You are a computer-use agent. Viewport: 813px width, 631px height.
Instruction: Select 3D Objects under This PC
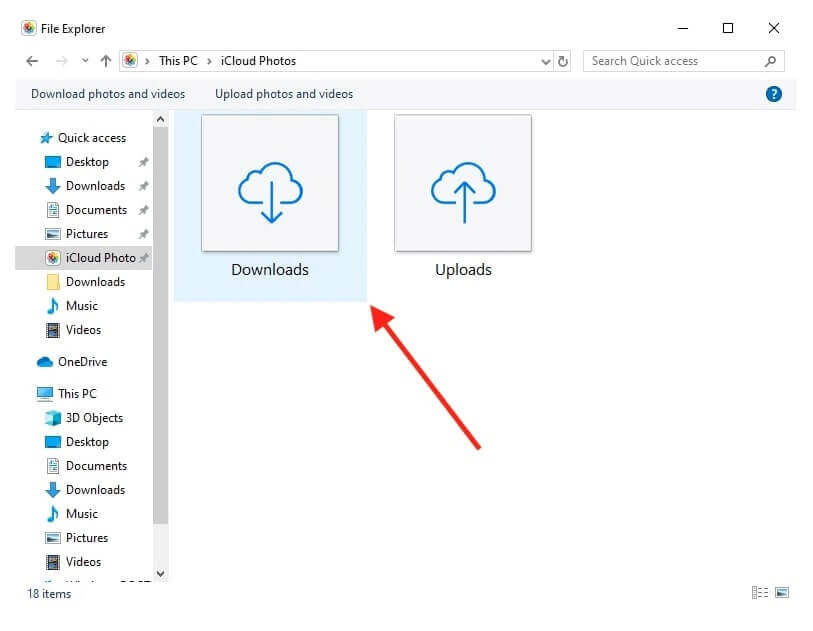pyautogui.click(x=94, y=418)
